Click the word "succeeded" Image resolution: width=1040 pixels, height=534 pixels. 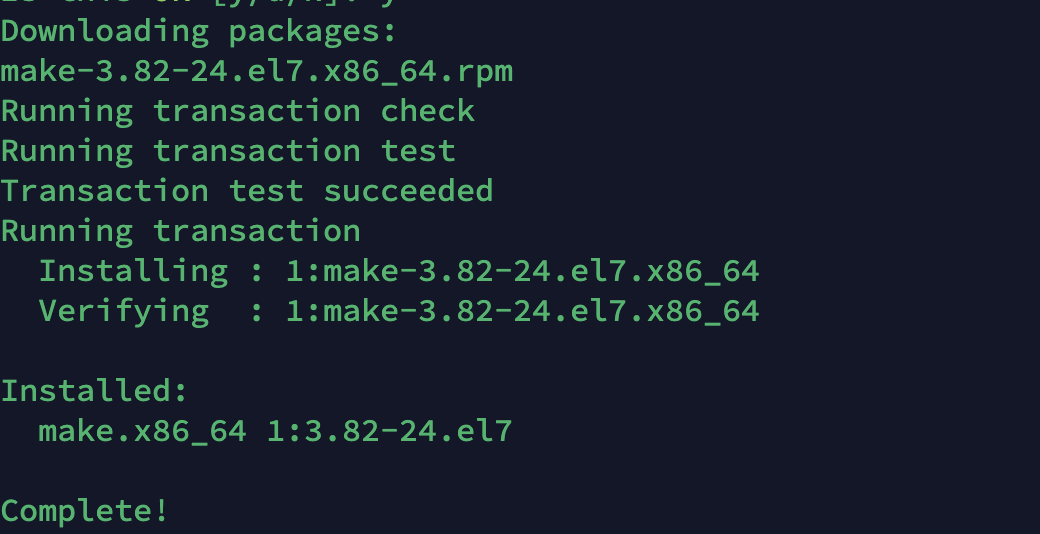(x=408, y=191)
